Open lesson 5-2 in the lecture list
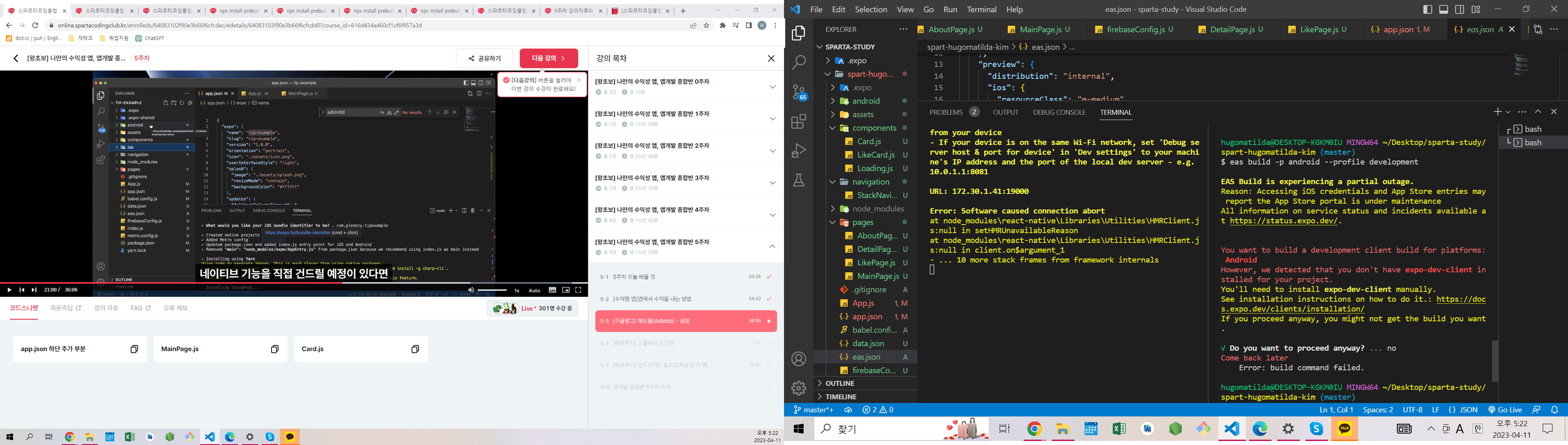Image resolution: width=1568 pixels, height=445 pixels. point(686,299)
